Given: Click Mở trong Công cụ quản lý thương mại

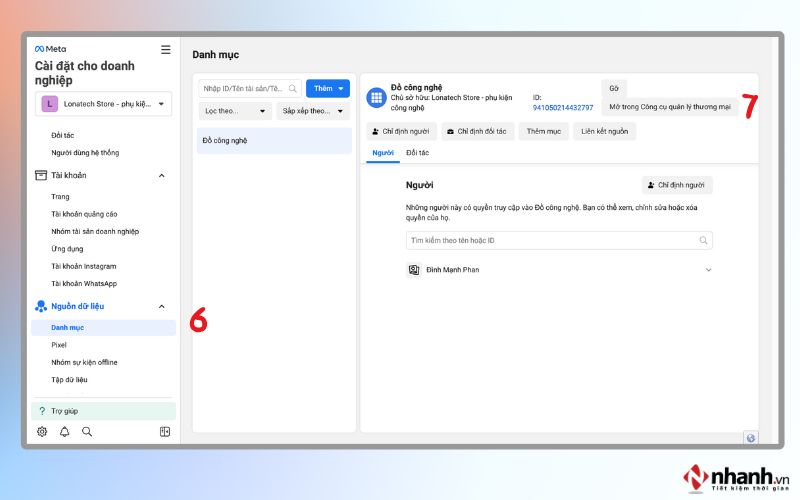Looking at the screenshot, I should (x=670, y=107).
